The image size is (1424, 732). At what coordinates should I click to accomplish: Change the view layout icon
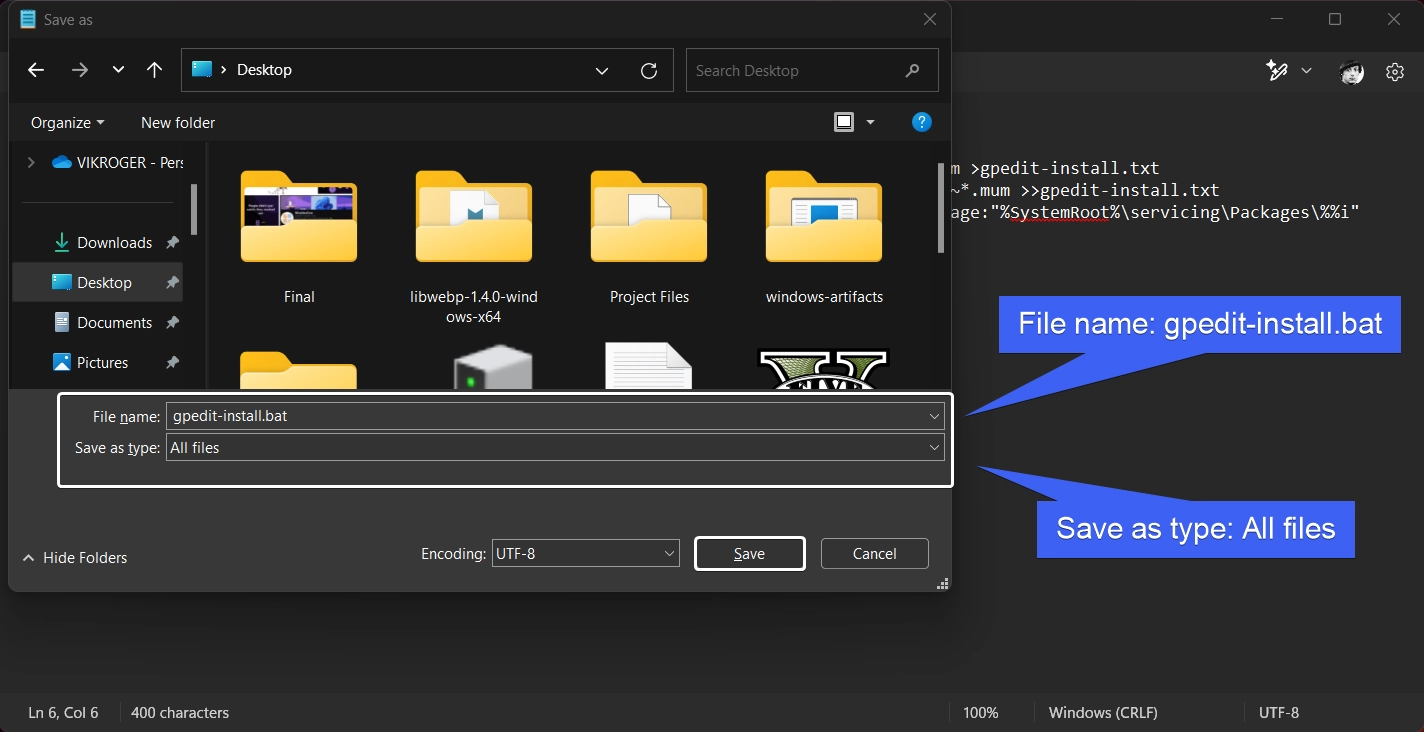(x=844, y=122)
